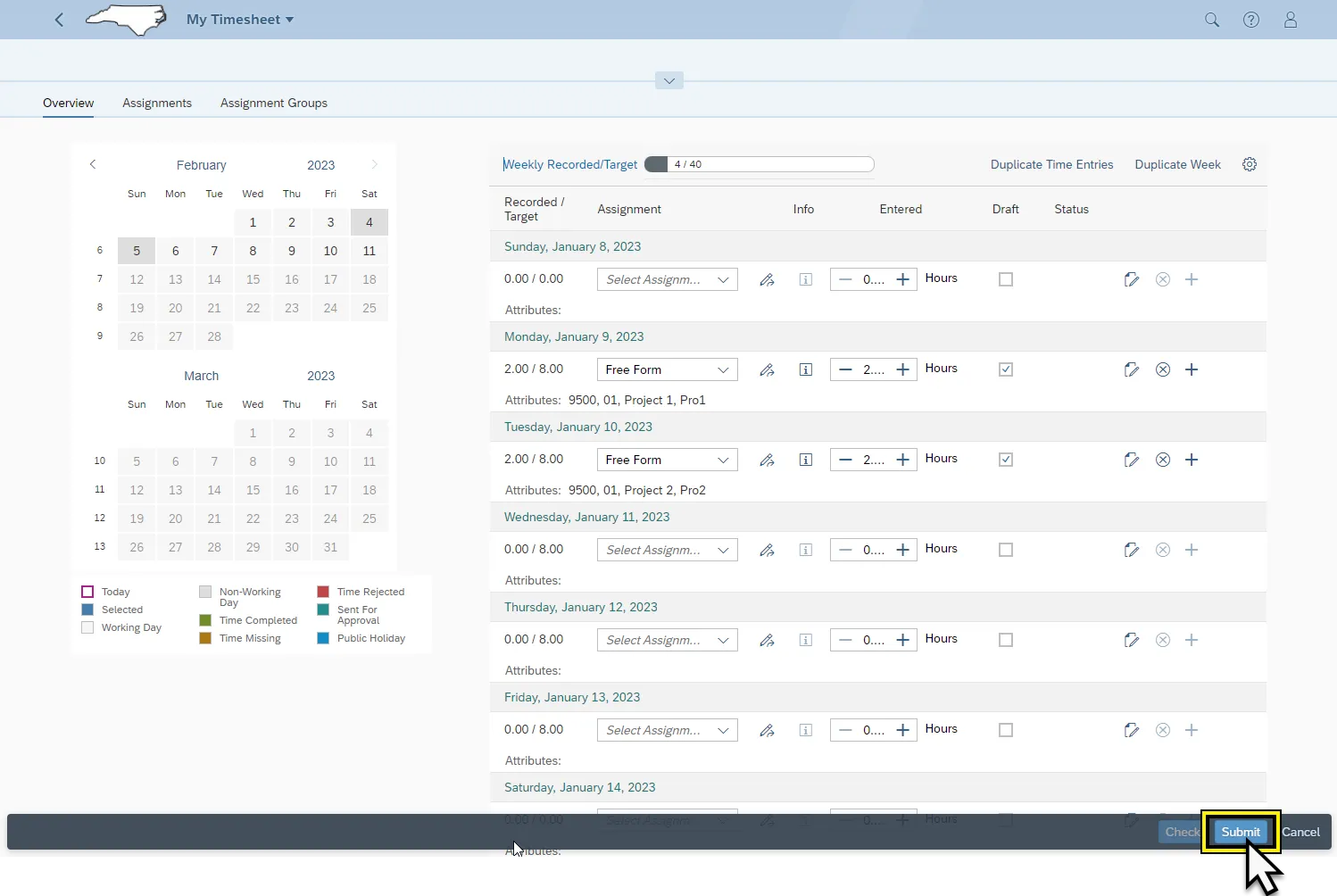The width and height of the screenshot is (1337, 896).
Task: Open the assignment dropdown for Thursday, January 12
Action: (668, 640)
